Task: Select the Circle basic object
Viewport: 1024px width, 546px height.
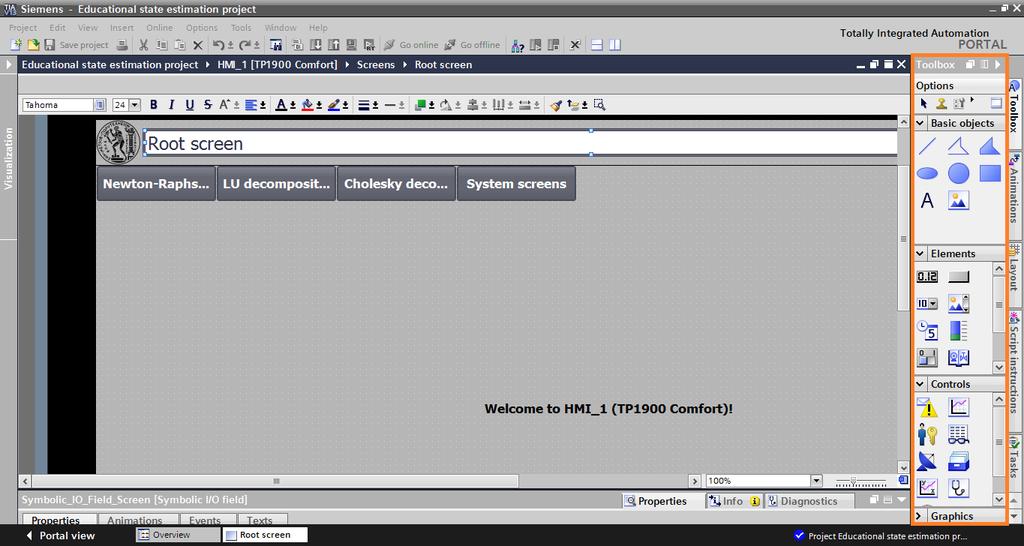Action: click(958, 173)
